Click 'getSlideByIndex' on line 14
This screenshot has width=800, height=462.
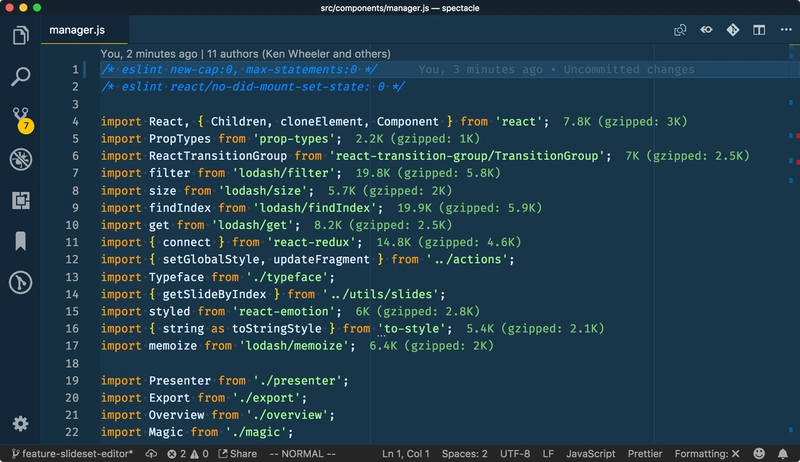coord(214,294)
